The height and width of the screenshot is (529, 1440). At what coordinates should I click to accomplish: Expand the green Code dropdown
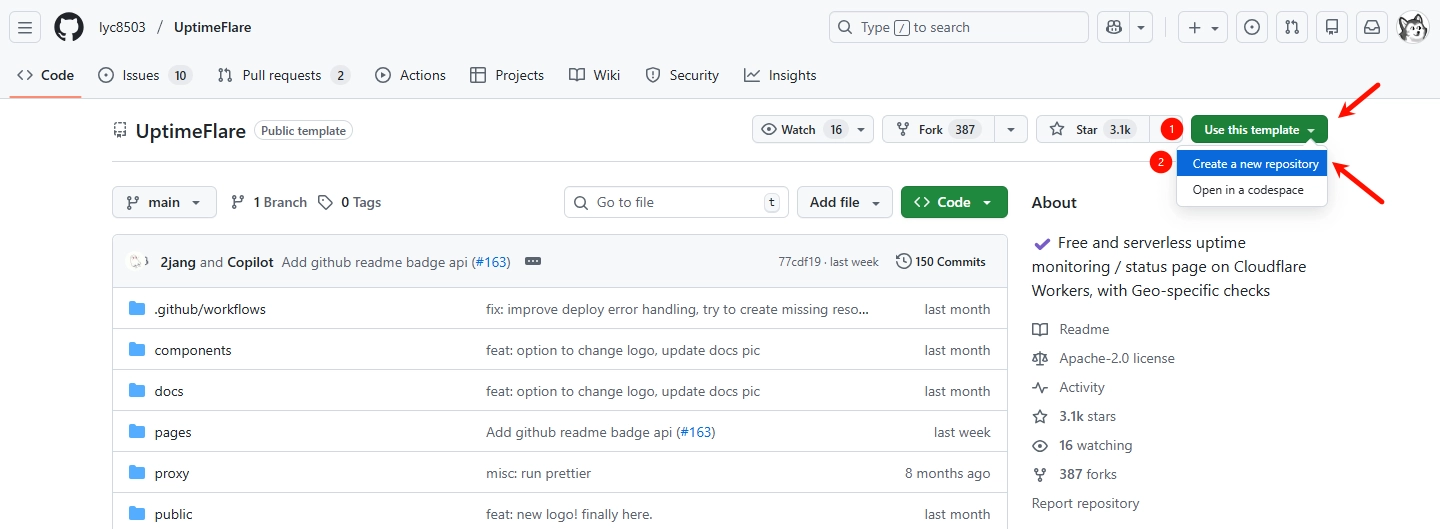click(x=953, y=202)
